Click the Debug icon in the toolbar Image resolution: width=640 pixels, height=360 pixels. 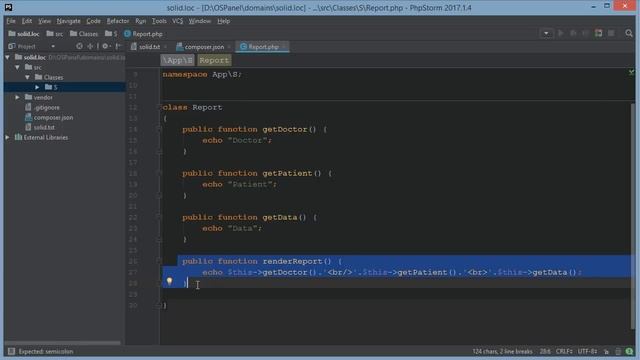pos(573,33)
